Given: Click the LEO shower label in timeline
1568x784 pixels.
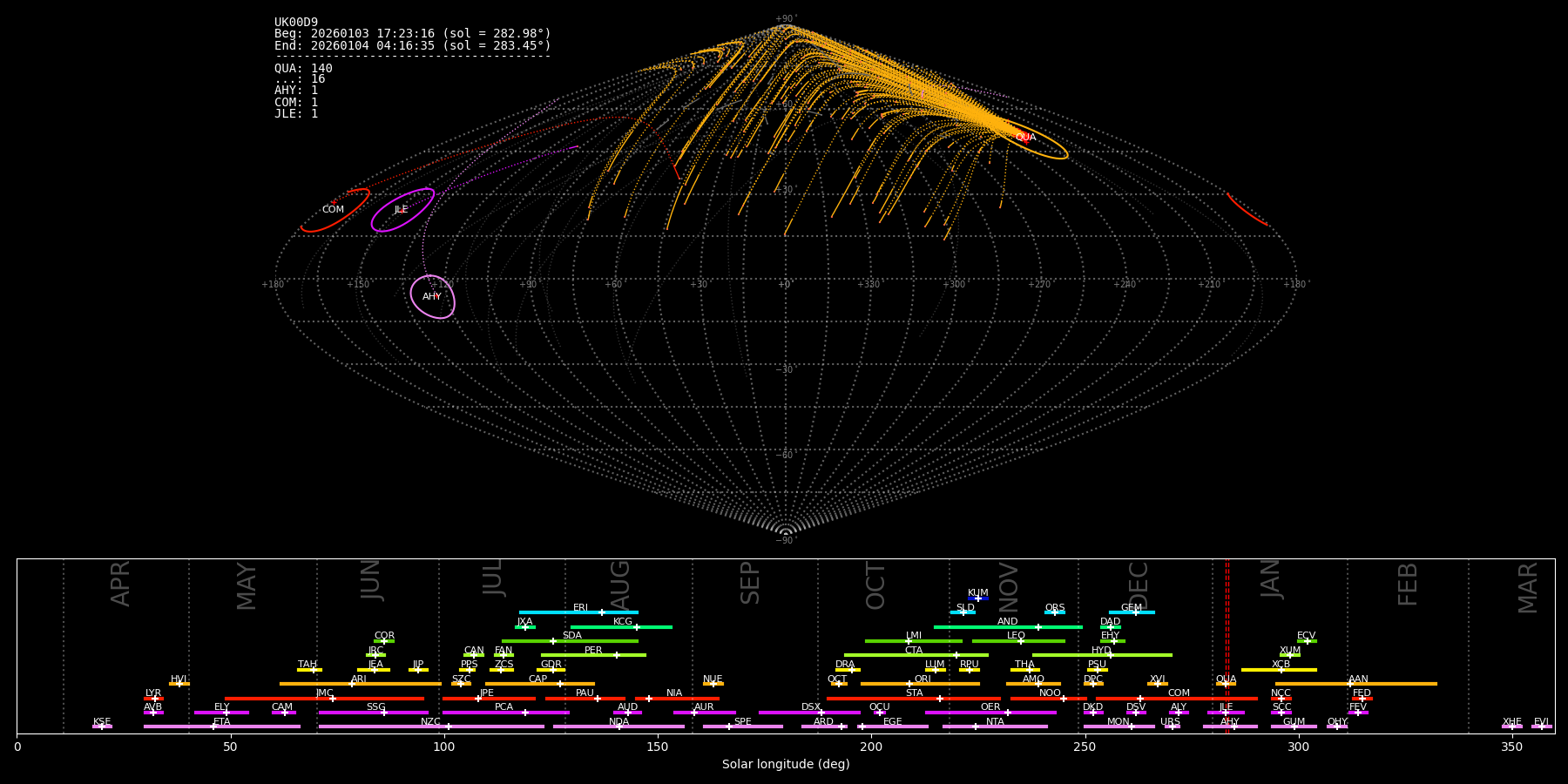Looking at the screenshot, I should pyautogui.click(x=1016, y=636).
